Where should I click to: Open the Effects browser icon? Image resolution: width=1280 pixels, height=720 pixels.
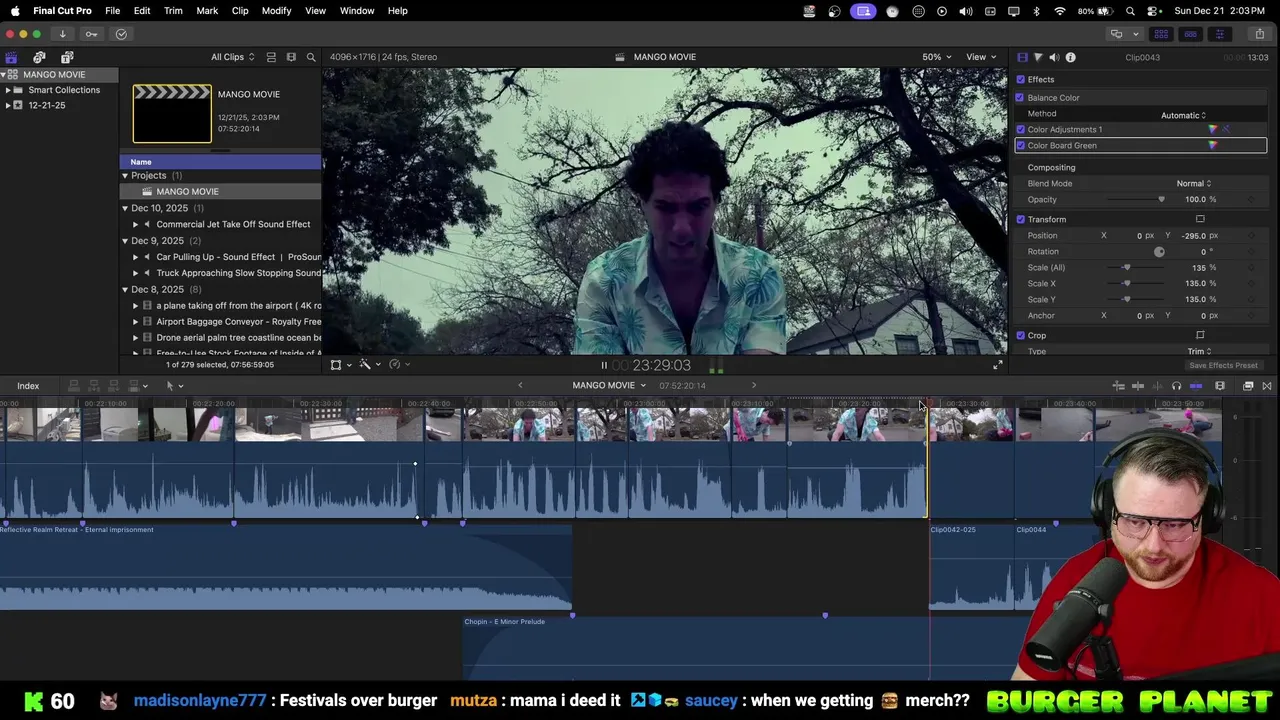(x=1248, y=386)
